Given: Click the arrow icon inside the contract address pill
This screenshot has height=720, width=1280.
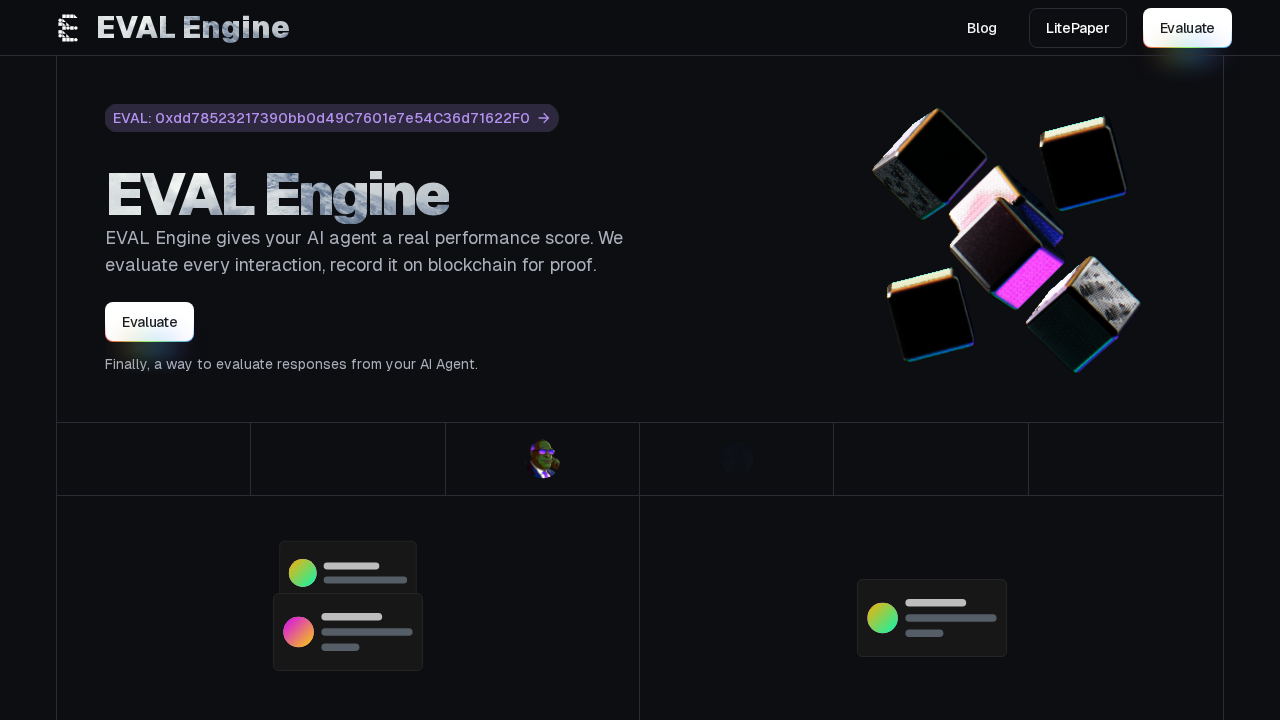Looking at the screenshot, I should (543, 118).
